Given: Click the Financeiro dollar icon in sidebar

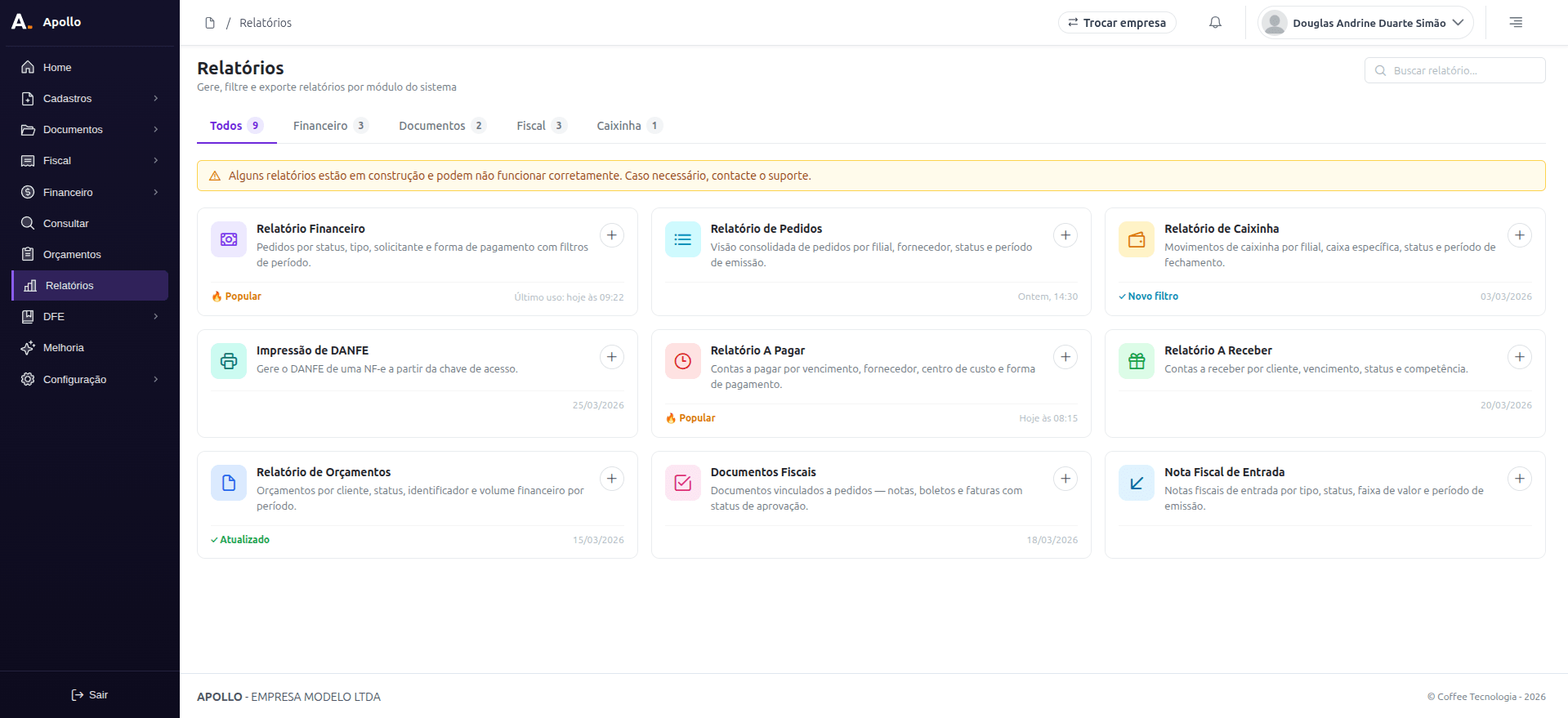Looking at the screenshot, I should 28,192.
